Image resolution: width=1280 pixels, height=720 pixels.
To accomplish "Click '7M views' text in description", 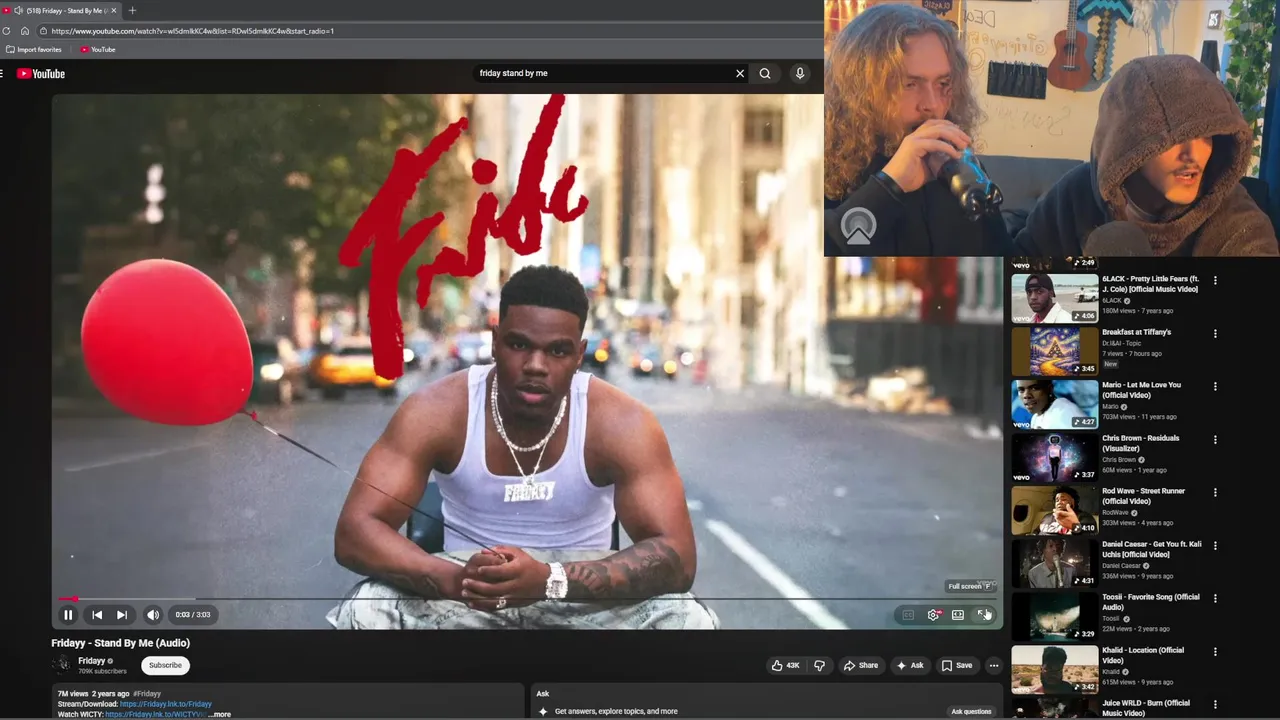I will click(73, 694).
